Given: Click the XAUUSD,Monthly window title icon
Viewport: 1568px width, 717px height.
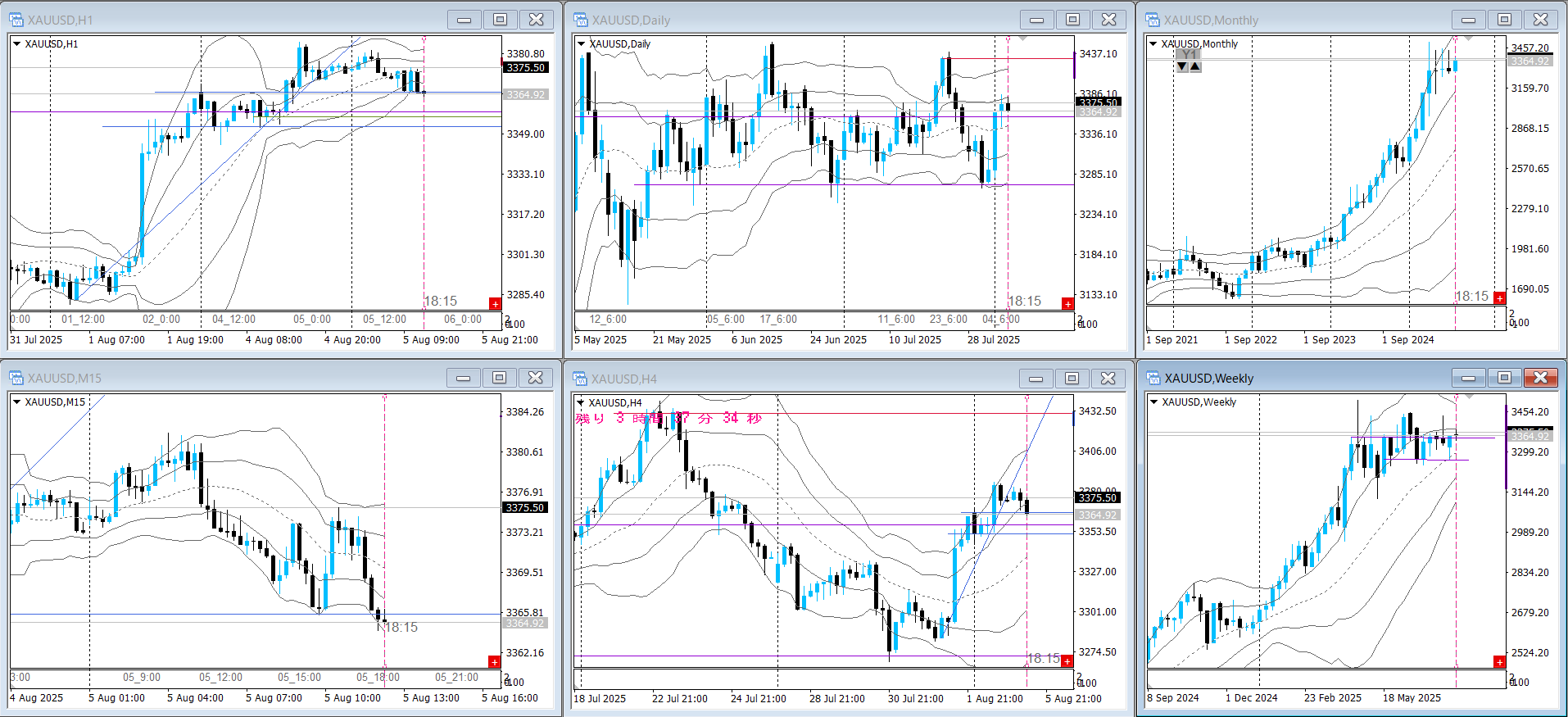Looking at the screenshot, I should (1153, 20).
